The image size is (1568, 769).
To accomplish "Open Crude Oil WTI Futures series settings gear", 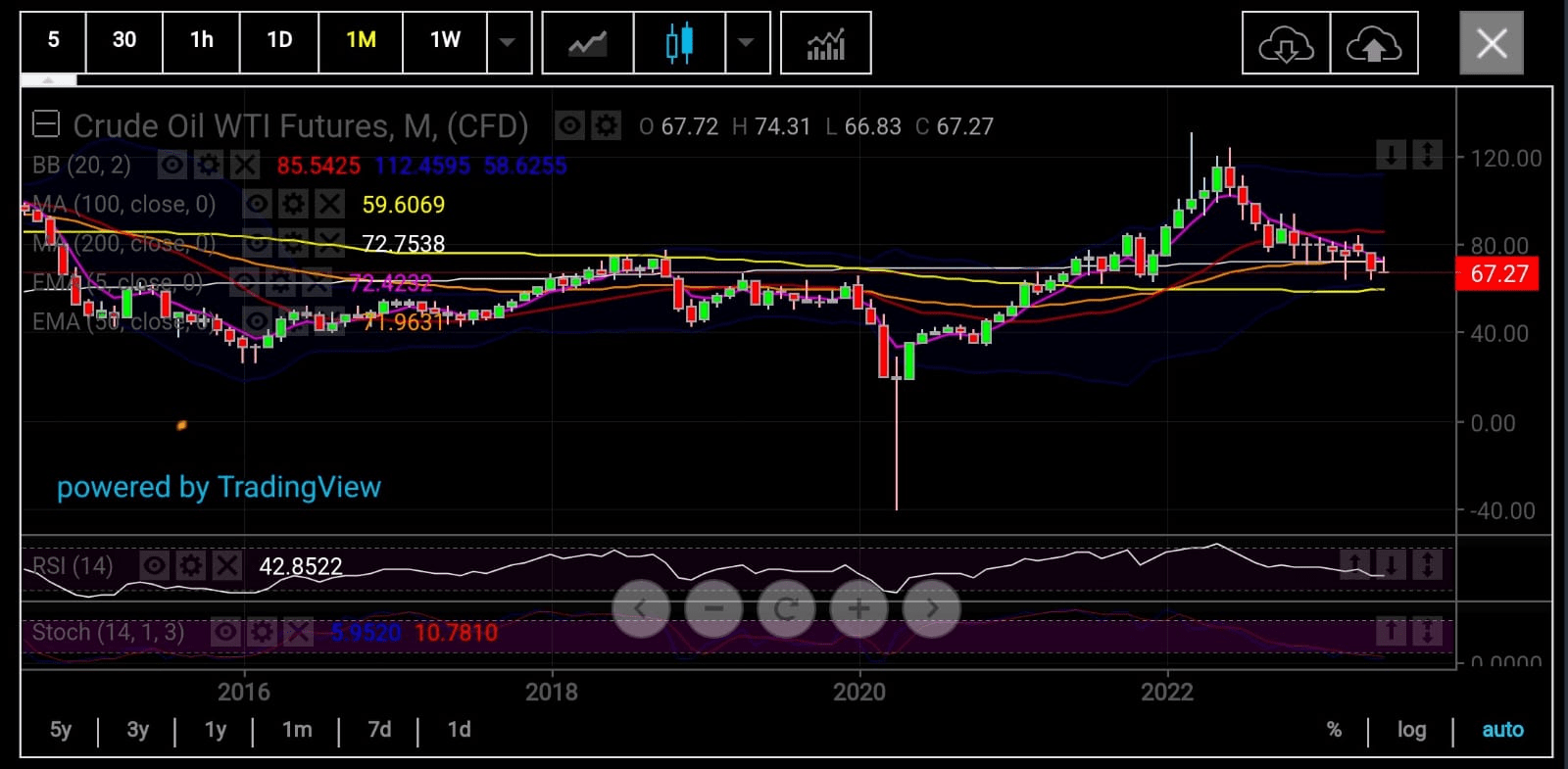I will 607,125.
